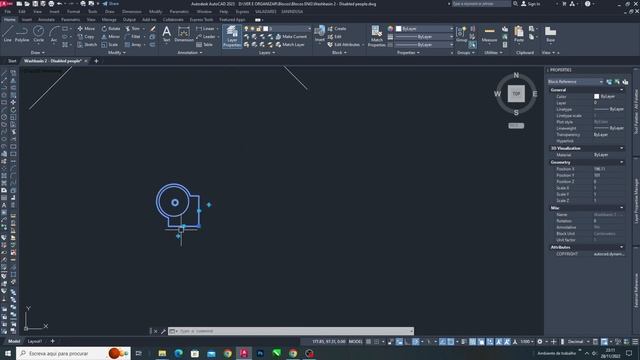
Task: Click the Share button in title bar
Action: coord(111,4)
